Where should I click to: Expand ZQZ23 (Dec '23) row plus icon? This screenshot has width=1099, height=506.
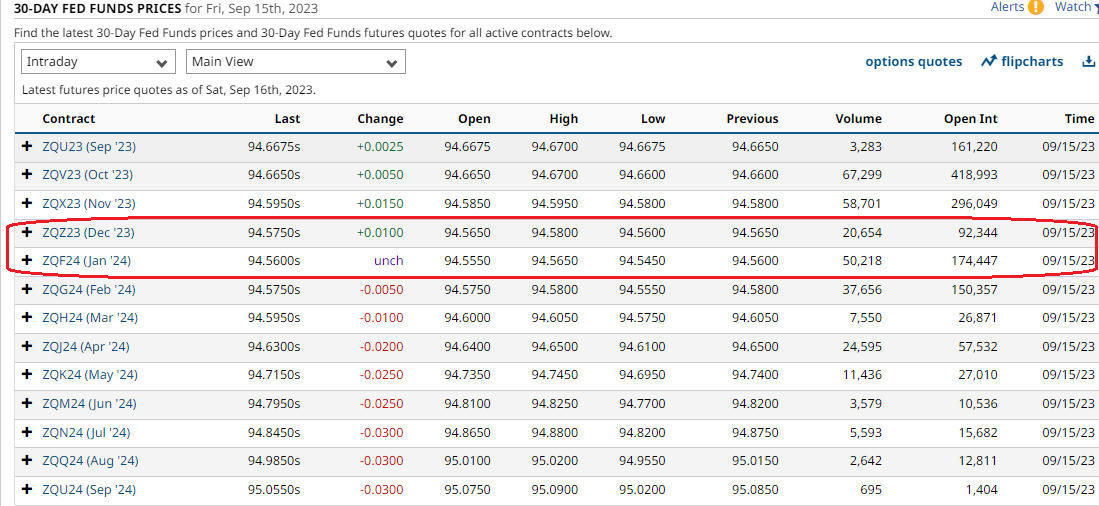click(27, 232)
